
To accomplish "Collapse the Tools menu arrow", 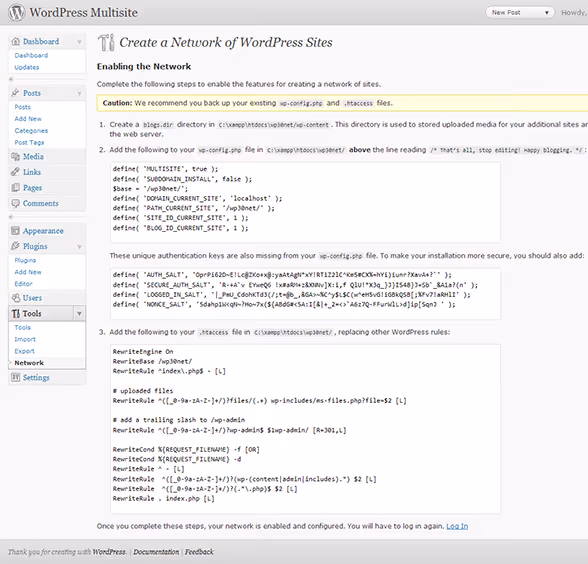I will [x=79, y=314].
